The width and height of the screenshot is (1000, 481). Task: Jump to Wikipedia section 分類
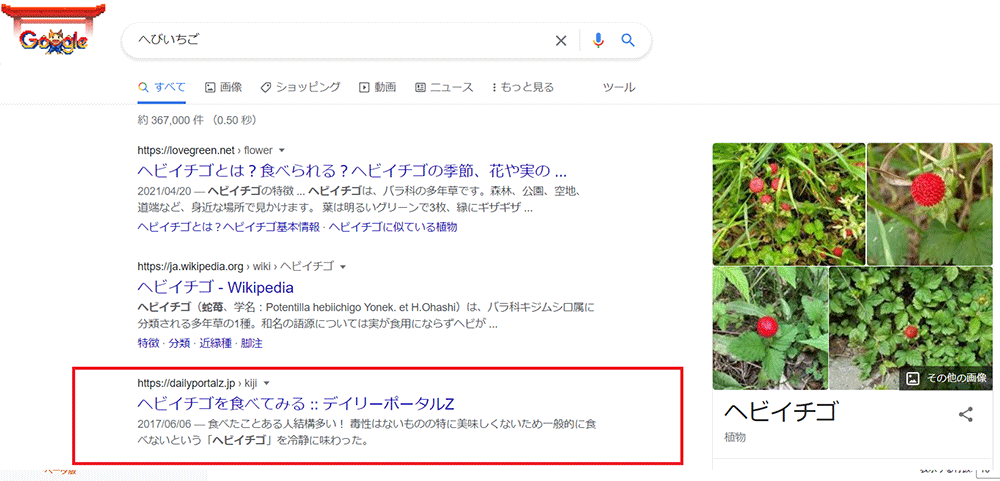click(179, 343)
